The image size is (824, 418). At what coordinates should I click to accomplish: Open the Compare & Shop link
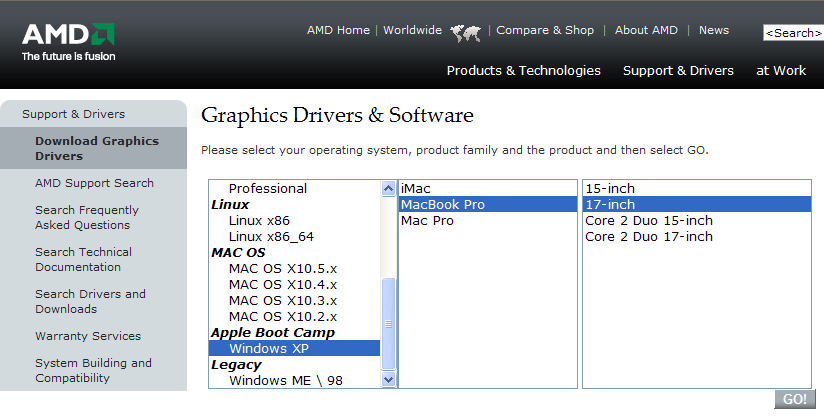tap(545, 30)
